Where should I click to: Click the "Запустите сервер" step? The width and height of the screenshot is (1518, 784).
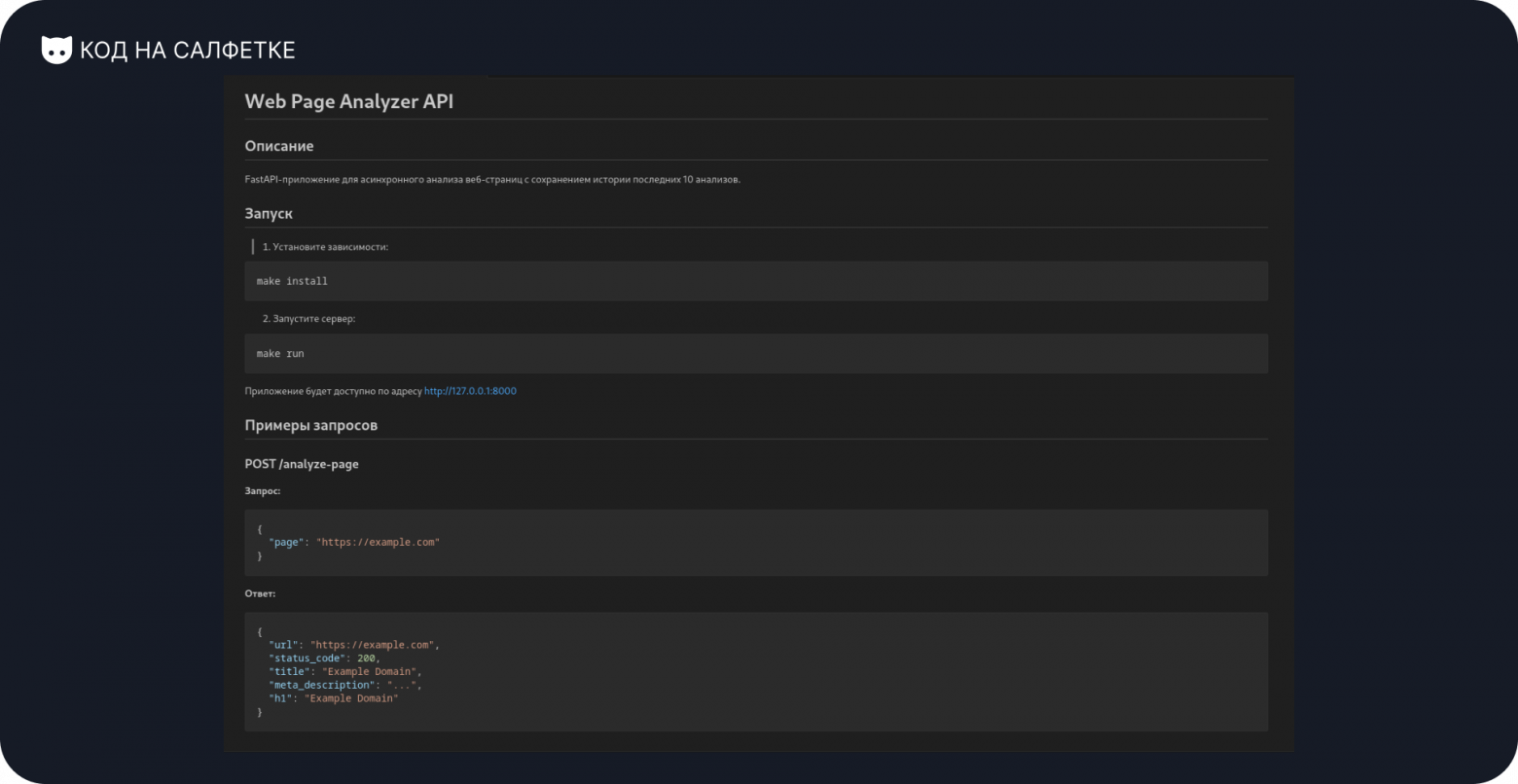[308, 319]
